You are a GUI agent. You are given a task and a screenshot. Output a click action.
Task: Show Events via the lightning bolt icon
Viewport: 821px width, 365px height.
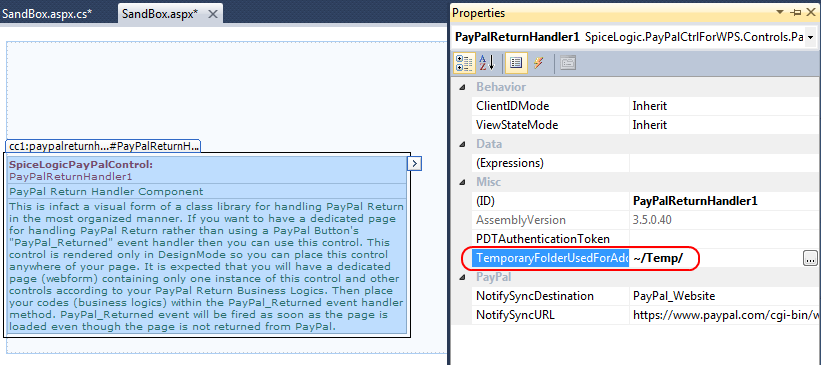(538, 63)
